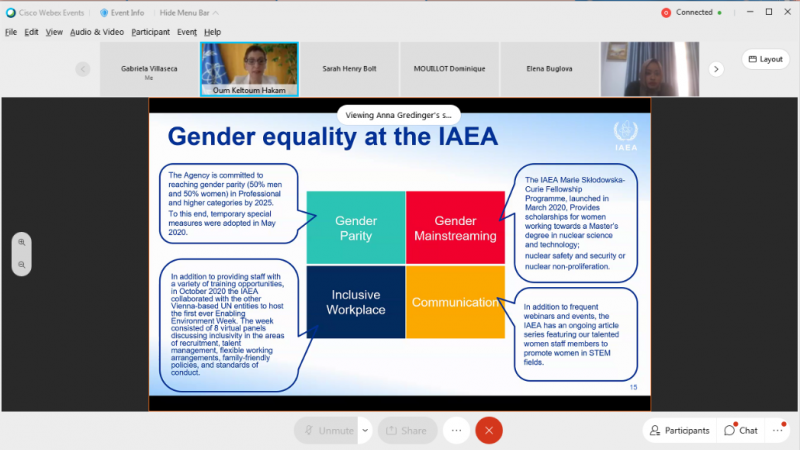
Task: Open panel options three-dot menu
Action: click(778, 431)
